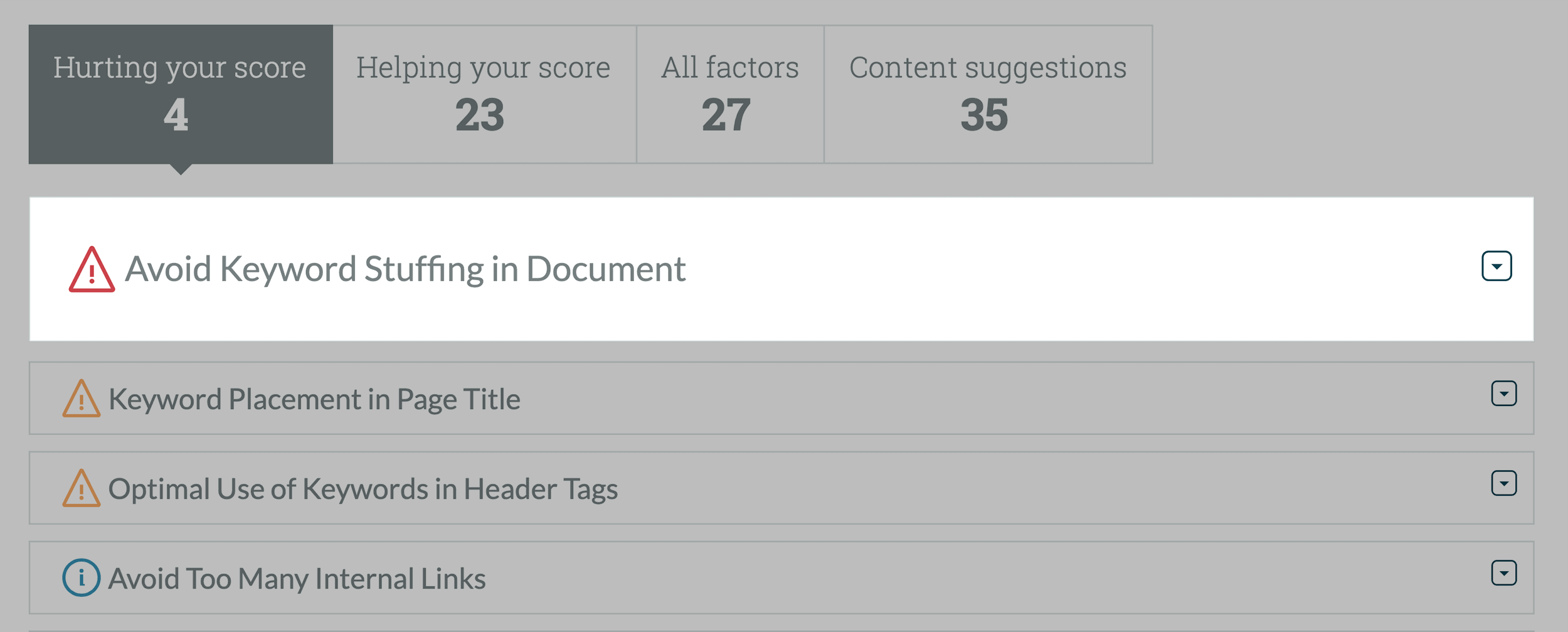
Task: Click blue info icon beside Avoid Too Many Internal Links
Action: (82, 577)
